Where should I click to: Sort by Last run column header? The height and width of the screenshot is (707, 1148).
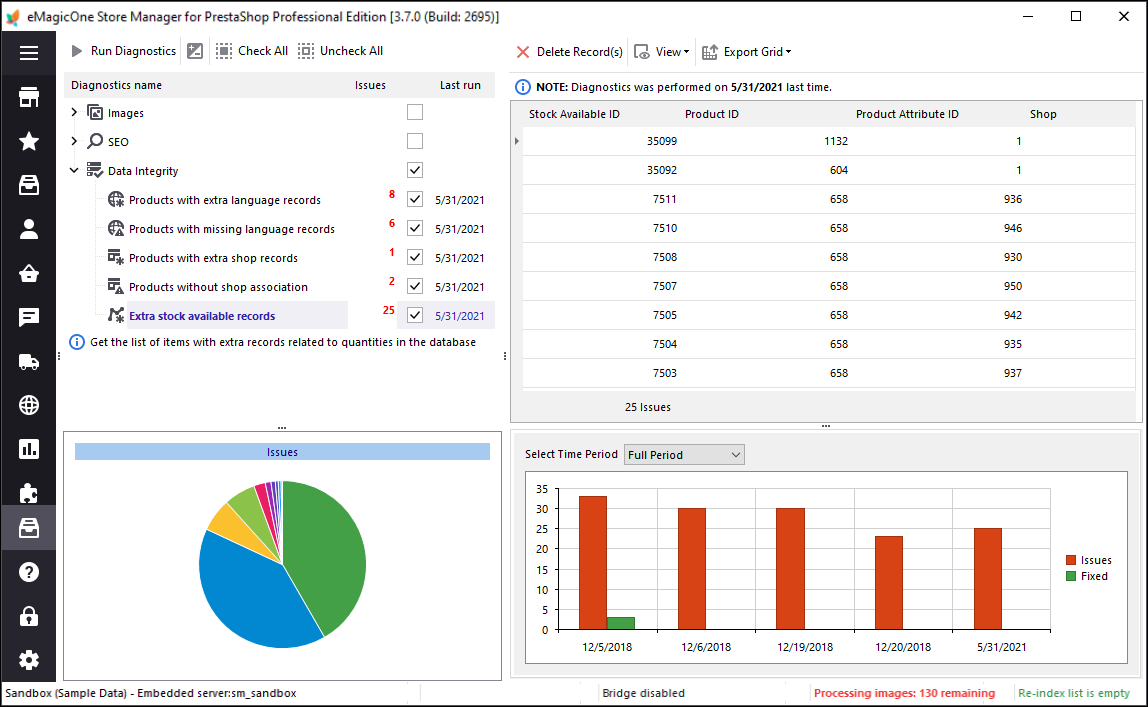pyautogui.click(x=460, y=85)
